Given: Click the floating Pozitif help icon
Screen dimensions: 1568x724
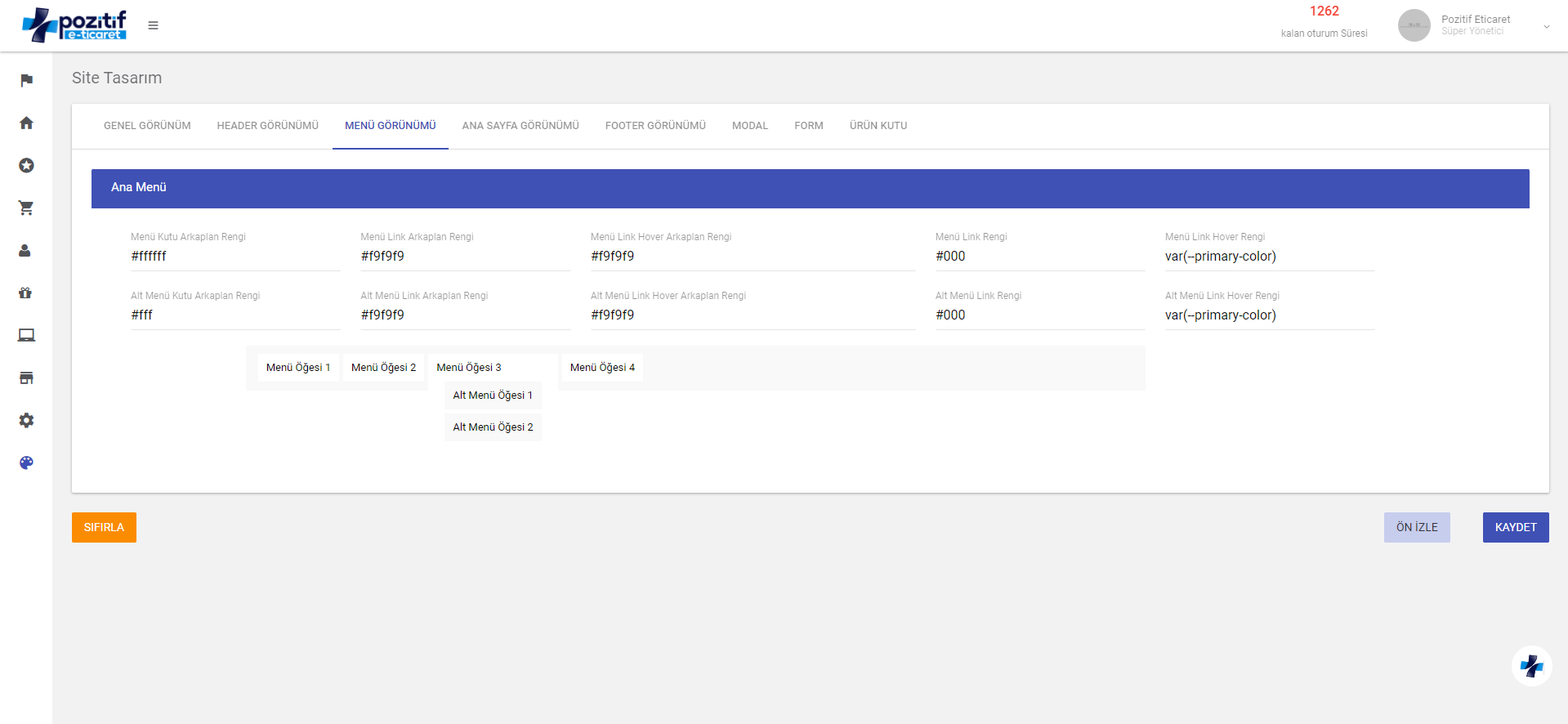Looking at the screenshot, I should (x=1531, y=666).
